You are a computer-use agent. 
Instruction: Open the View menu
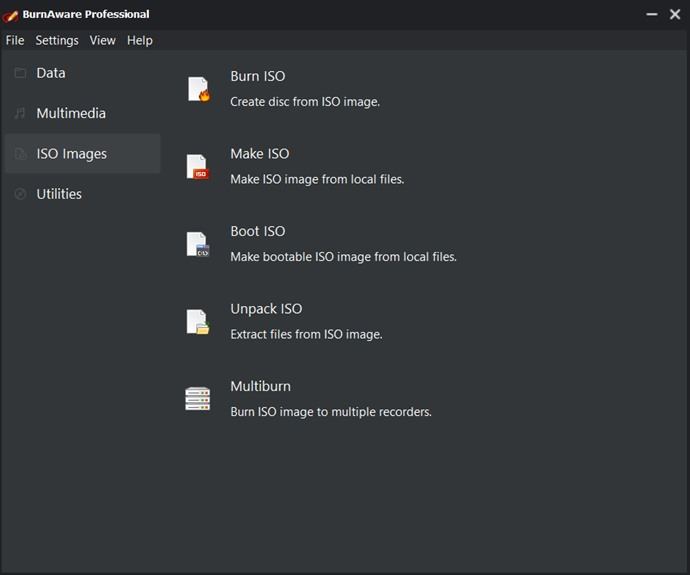point(103,40)
